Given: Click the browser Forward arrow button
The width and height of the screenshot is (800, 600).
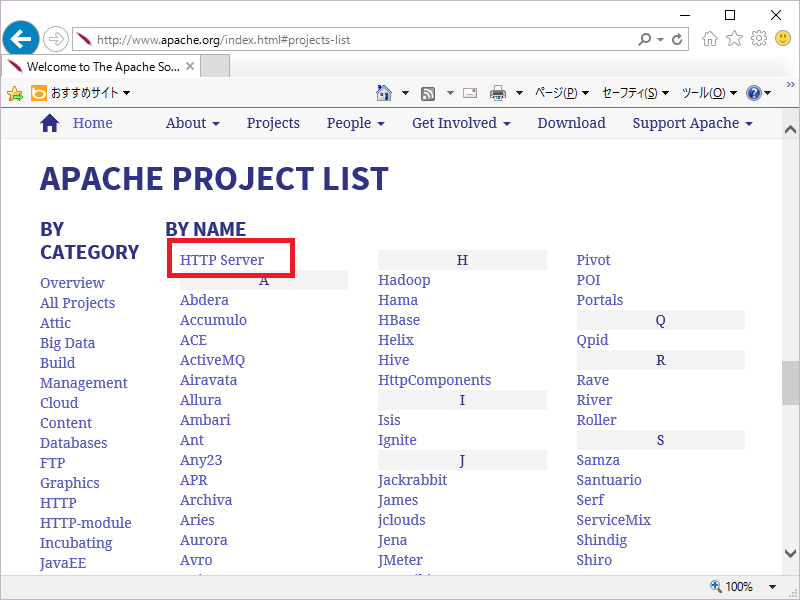Looking at the screenshot, I should tap(55, 39).
